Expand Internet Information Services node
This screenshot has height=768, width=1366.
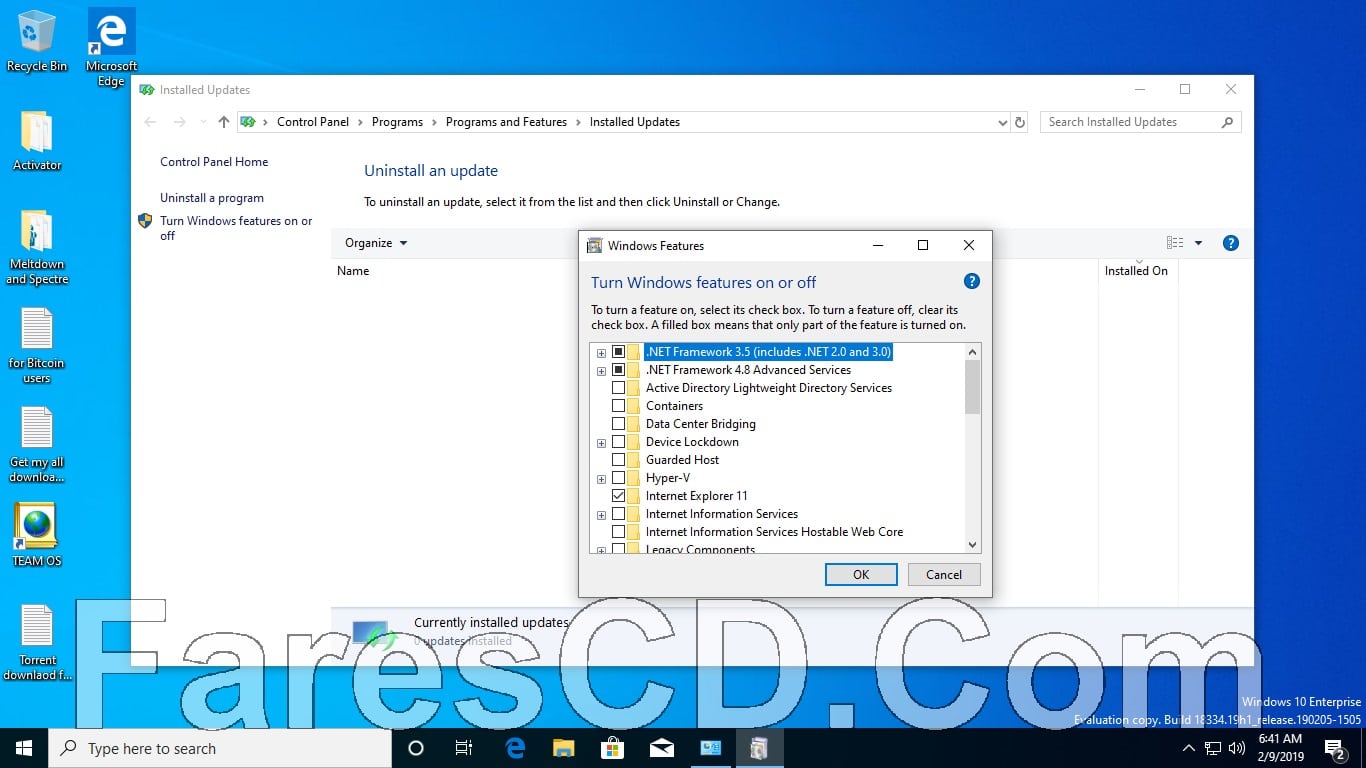point(601,515)
